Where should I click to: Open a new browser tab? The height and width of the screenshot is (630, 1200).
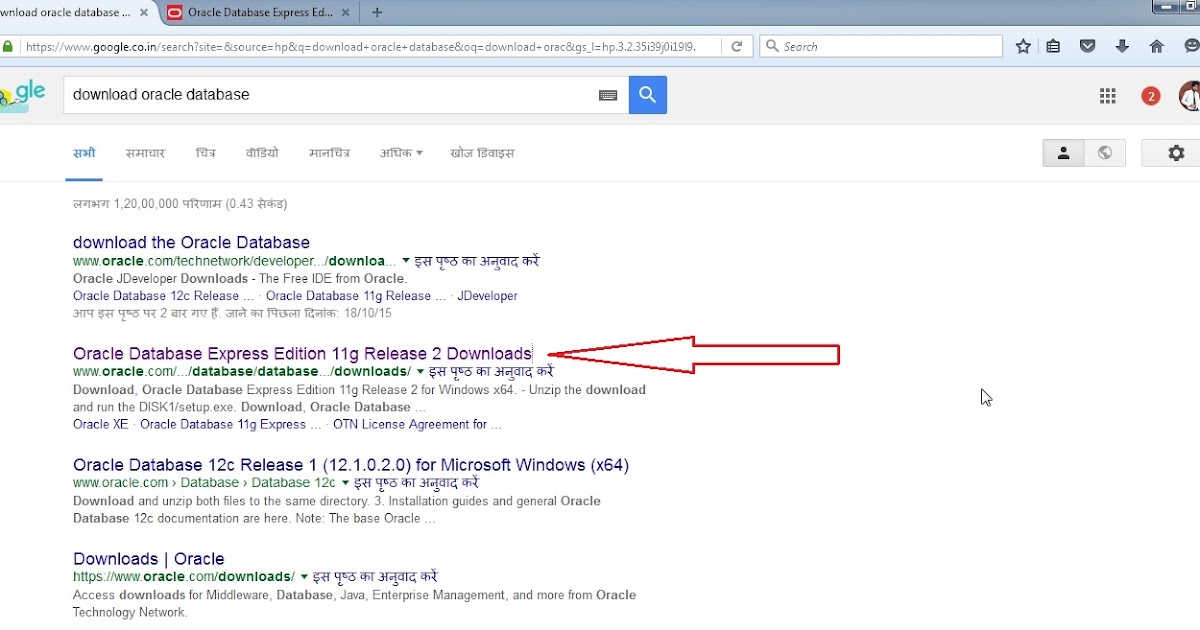(x=377, y=13)
